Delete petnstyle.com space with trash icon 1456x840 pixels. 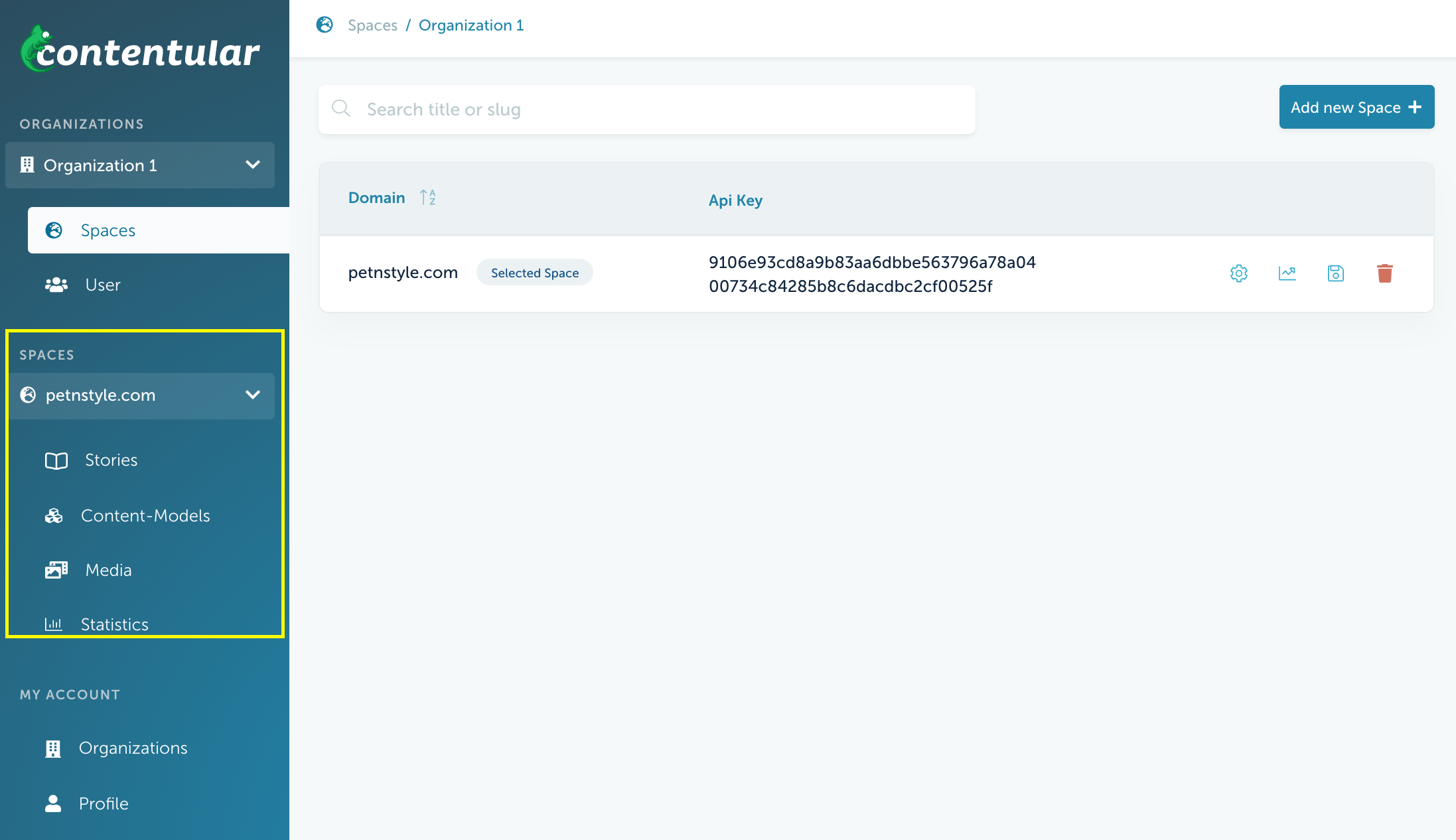click(x=1384, y=273)
